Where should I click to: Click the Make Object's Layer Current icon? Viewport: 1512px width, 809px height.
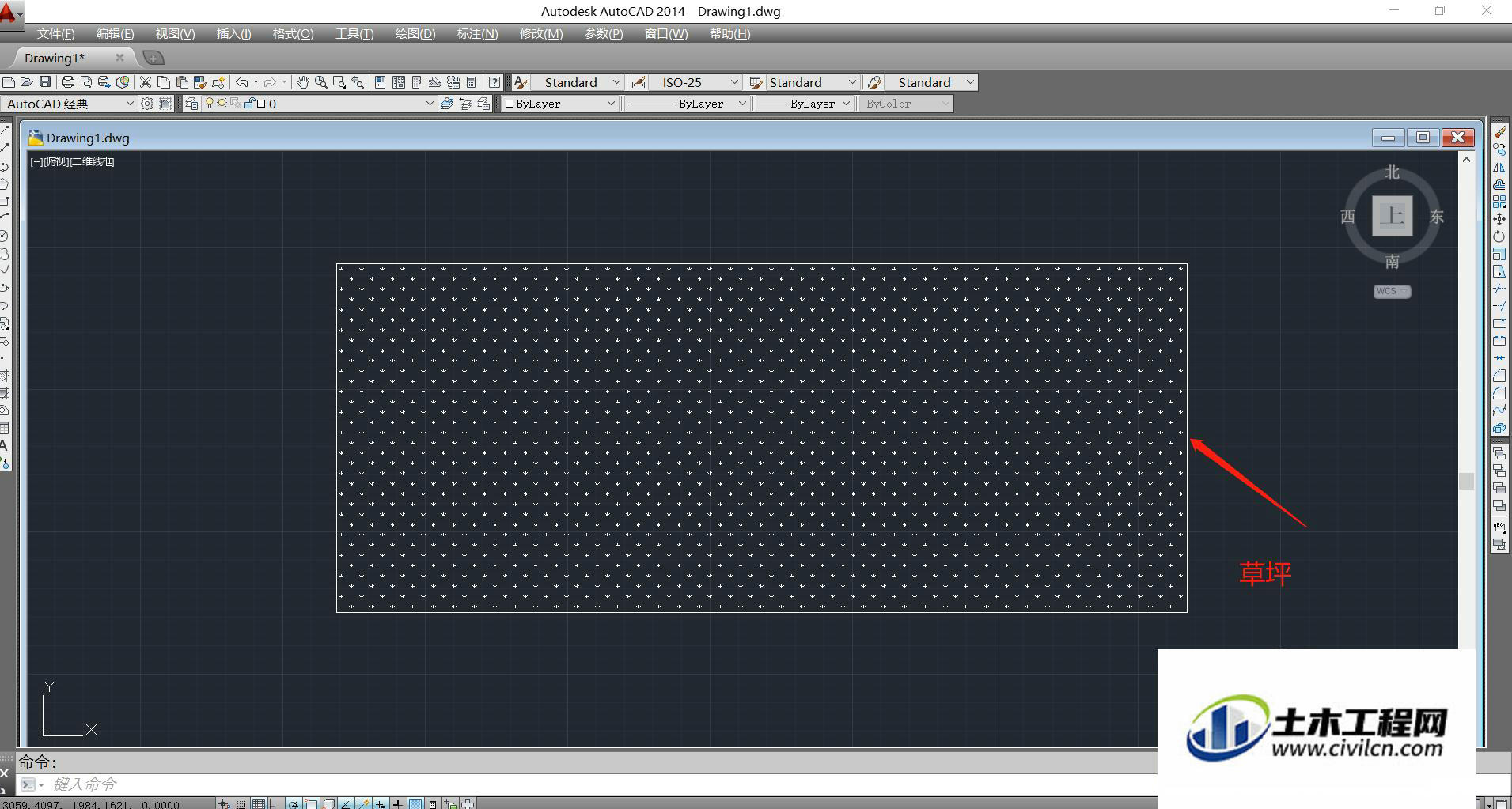pos(447,104)
